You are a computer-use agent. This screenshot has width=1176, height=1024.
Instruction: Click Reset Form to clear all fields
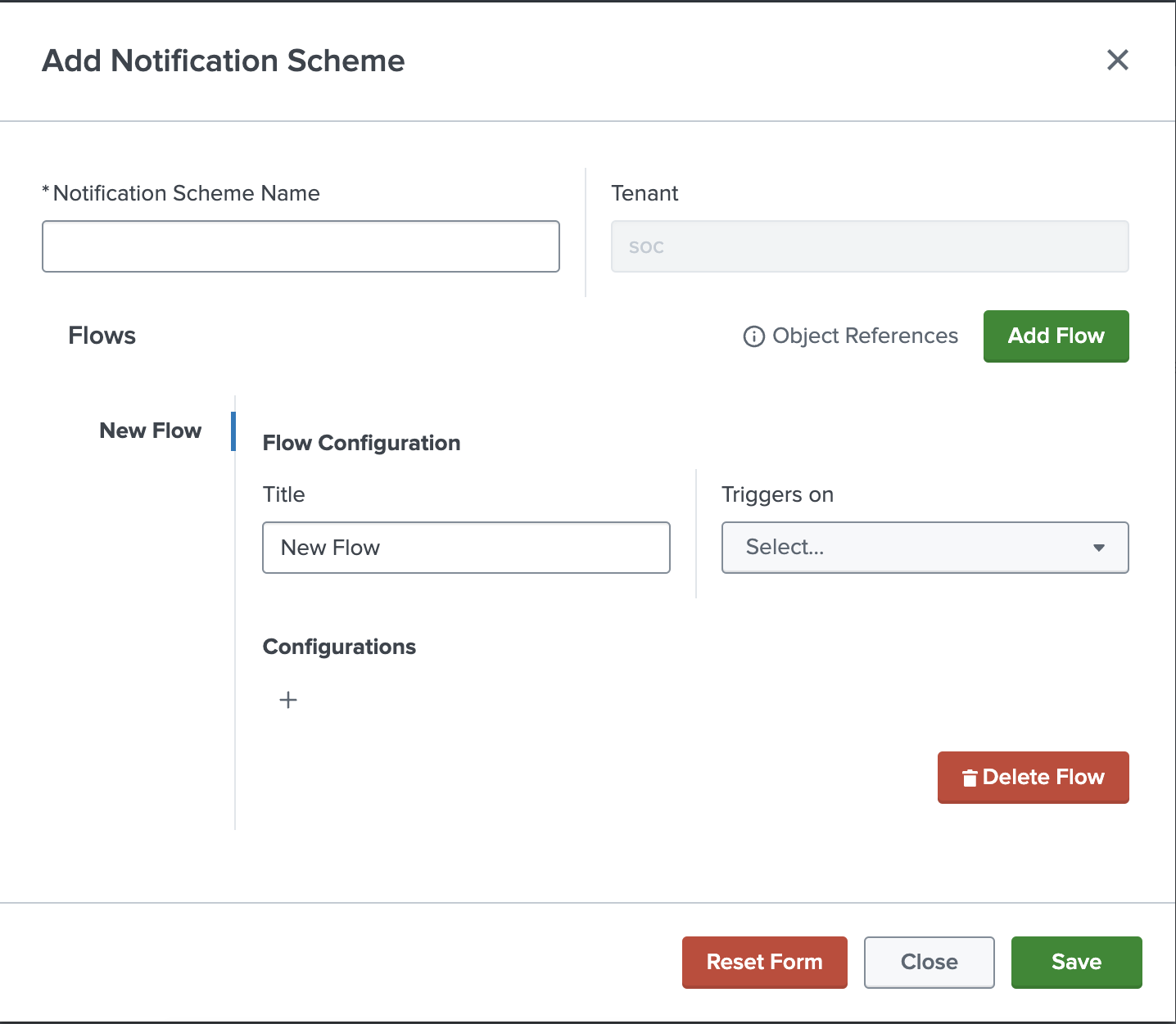(x=764, y=962)
